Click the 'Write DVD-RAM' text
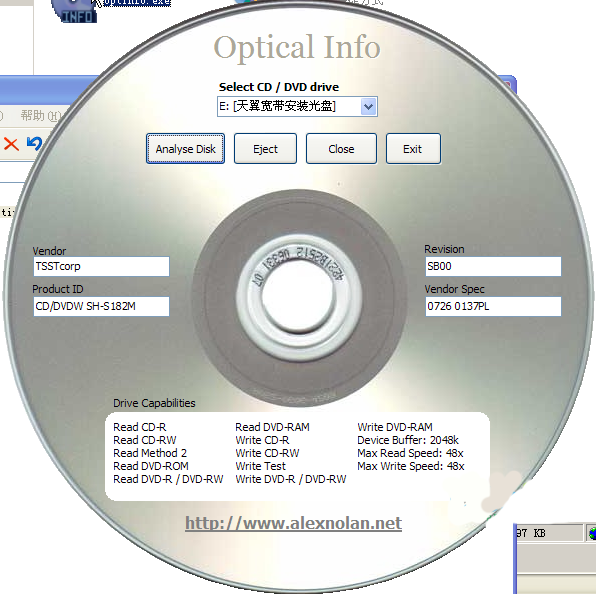596x594 pixels. [395, 427]
